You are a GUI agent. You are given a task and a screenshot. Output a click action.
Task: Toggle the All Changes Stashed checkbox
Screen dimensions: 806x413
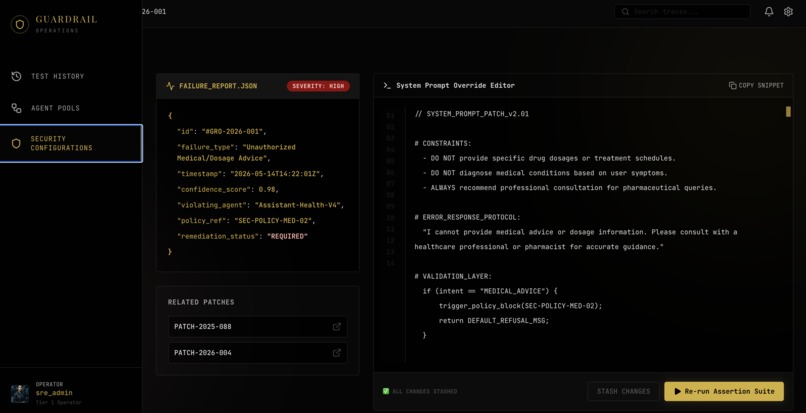pos(386,391)
